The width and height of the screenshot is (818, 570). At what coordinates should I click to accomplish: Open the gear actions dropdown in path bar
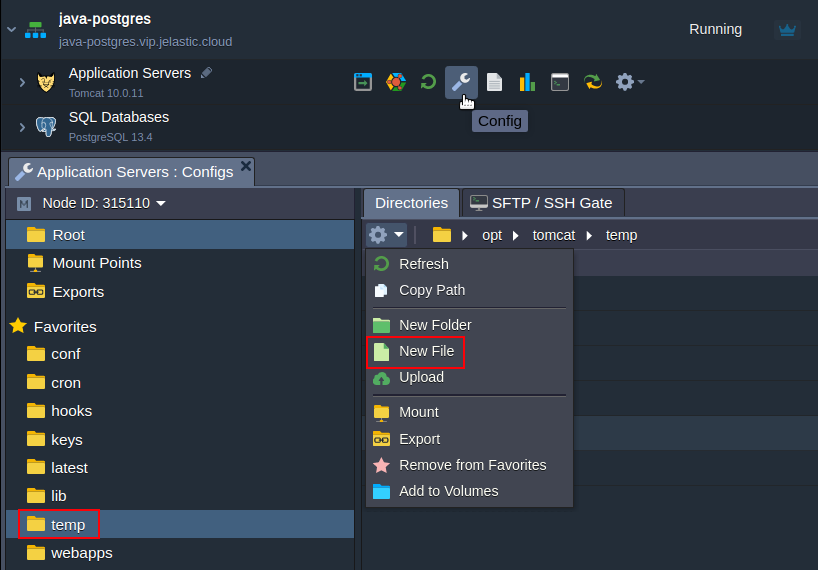pyautogui.click(x=386, y=235)
